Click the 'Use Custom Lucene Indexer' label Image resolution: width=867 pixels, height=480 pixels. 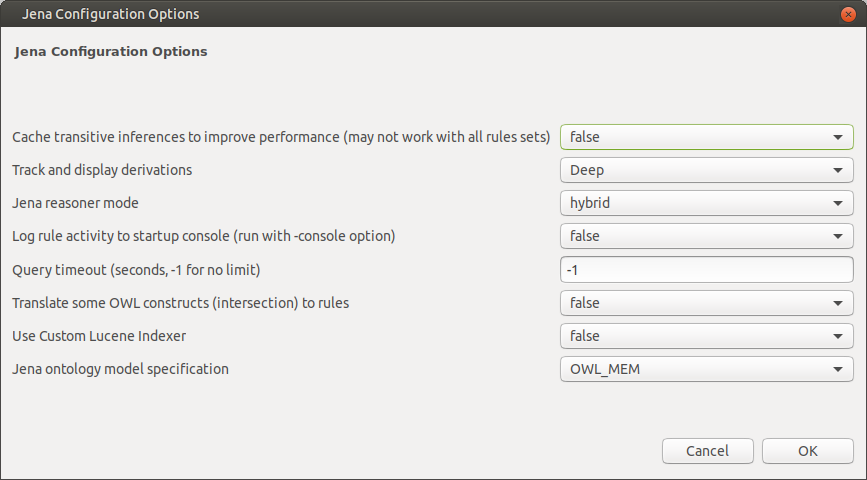coord(99,336)
